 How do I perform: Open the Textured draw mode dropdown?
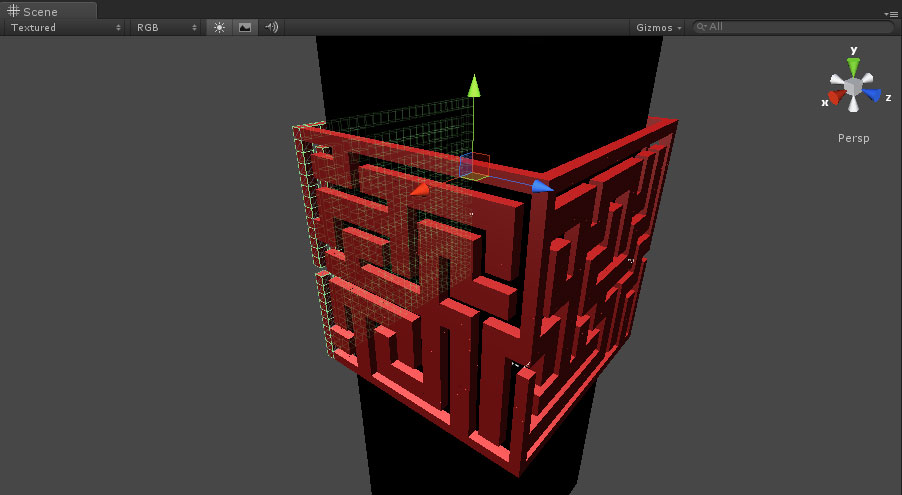(66, 28)
